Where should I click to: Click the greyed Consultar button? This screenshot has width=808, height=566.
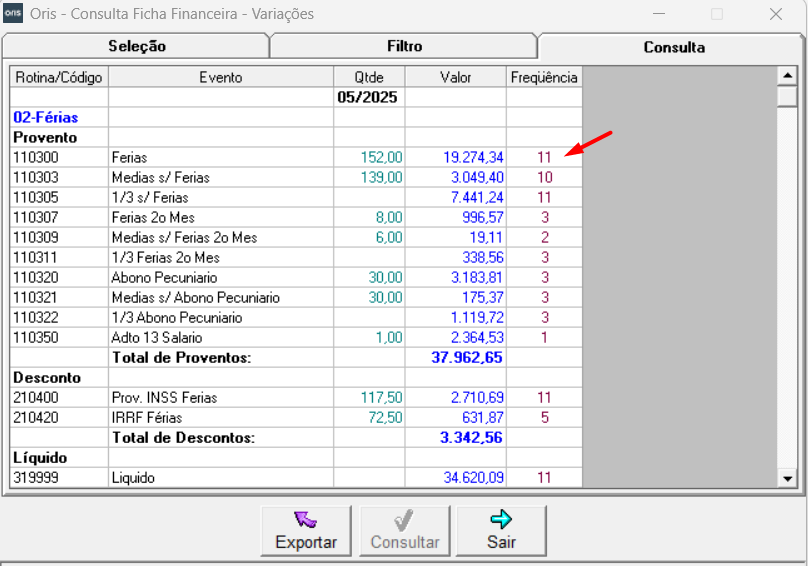coord(405,531)
